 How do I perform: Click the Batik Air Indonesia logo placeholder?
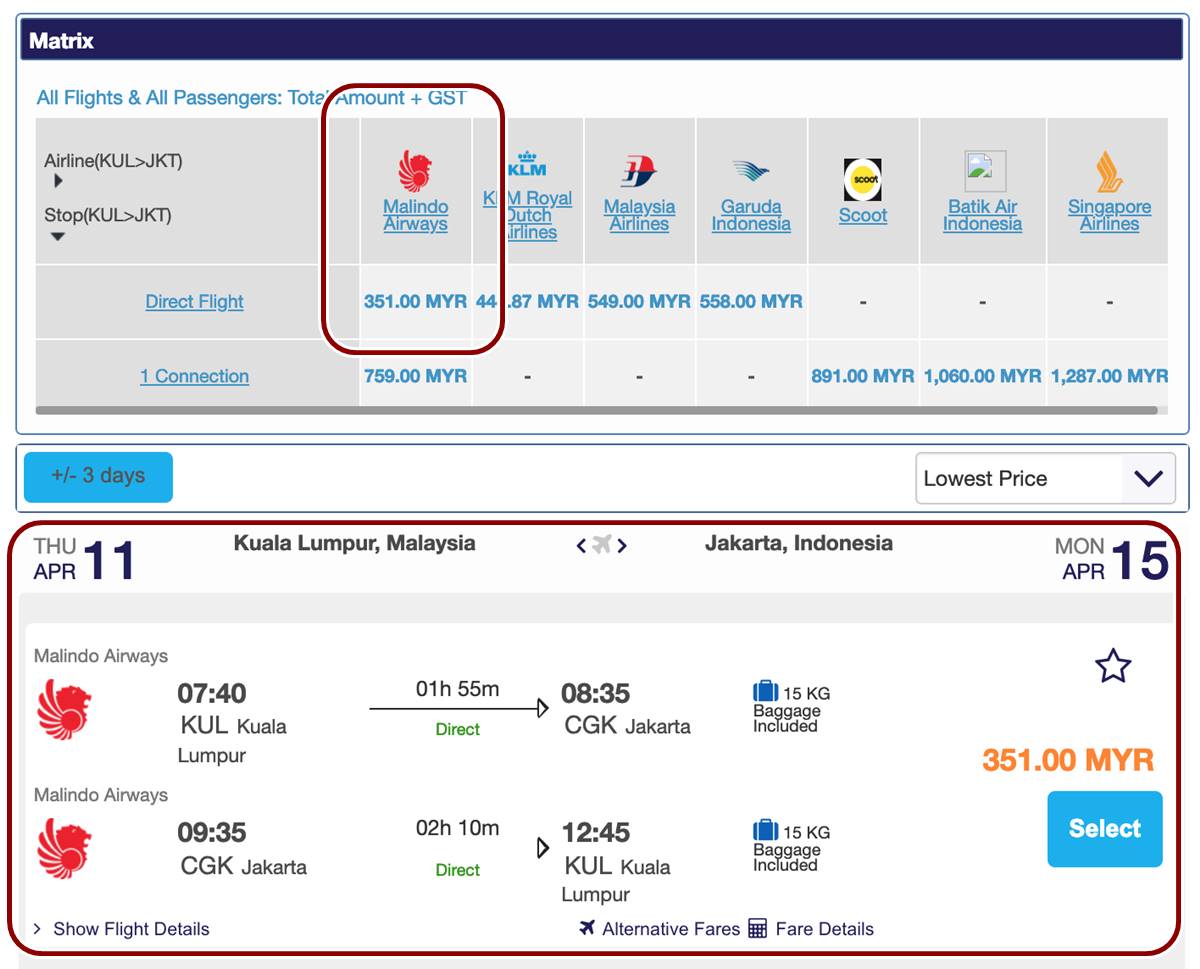click(x=985, y=171)
